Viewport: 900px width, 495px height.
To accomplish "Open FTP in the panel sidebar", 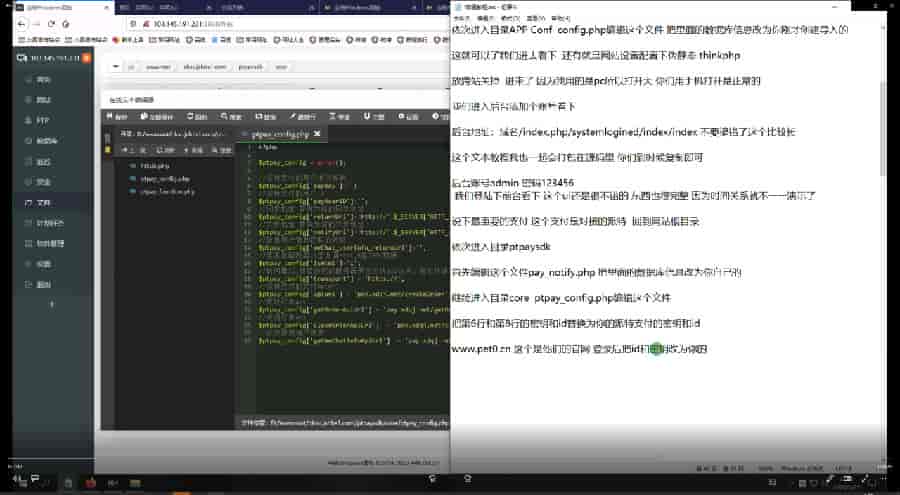I will [42, 119].
